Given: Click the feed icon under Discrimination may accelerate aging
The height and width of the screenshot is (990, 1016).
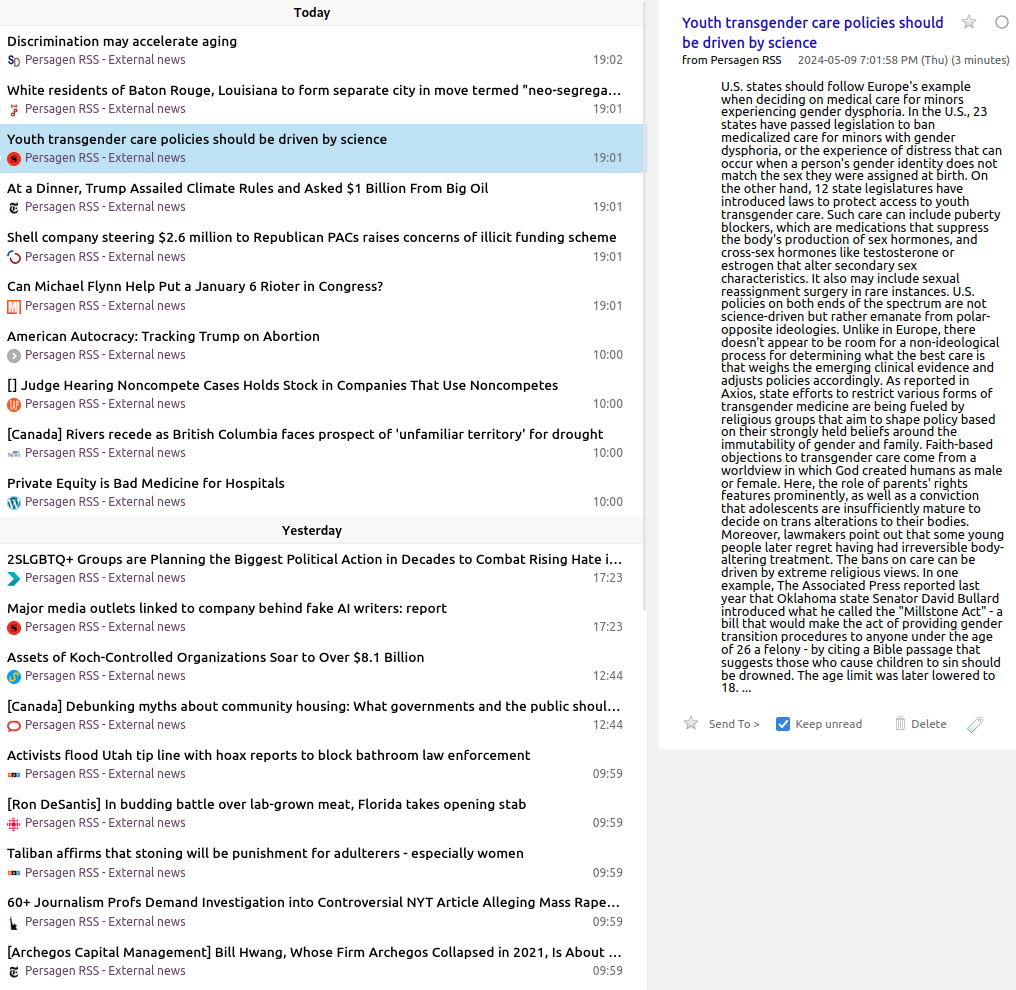Looking at the screenshot, I should pos(14,61).
